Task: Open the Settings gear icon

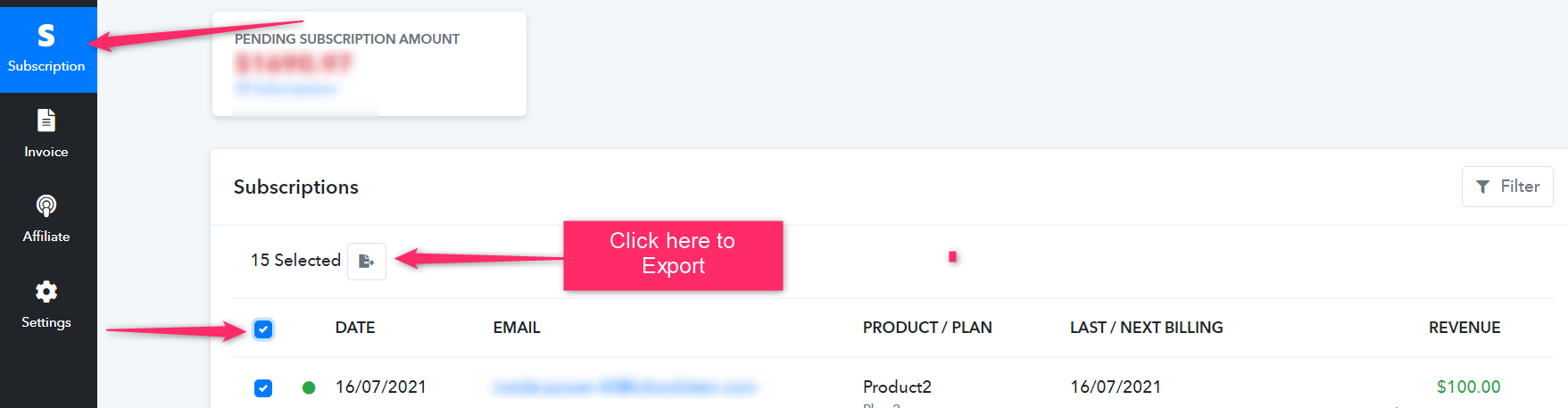Action: click(46, 291)
